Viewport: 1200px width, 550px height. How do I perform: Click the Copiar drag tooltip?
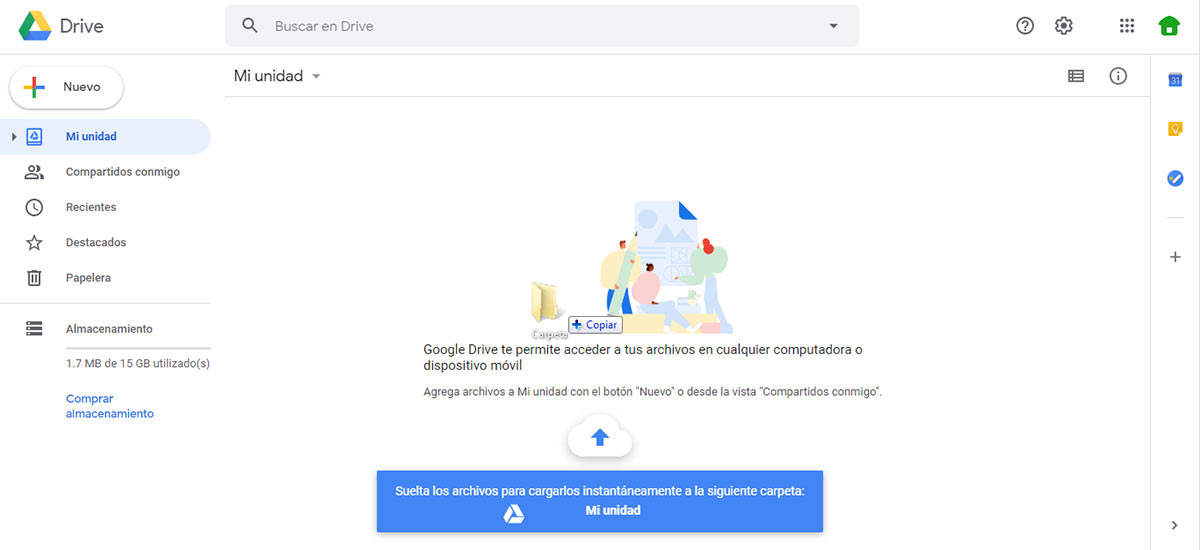(x=594, y=324)
